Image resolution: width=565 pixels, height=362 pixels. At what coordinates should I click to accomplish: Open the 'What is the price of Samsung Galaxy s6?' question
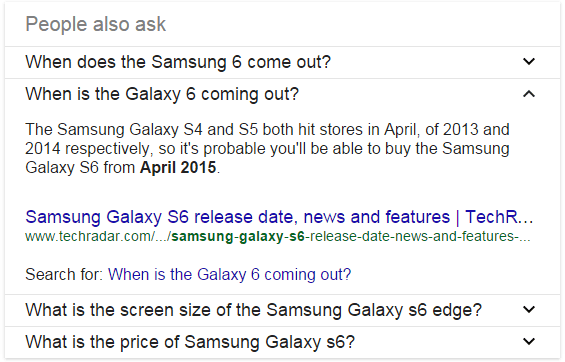[x=190, y=341]
